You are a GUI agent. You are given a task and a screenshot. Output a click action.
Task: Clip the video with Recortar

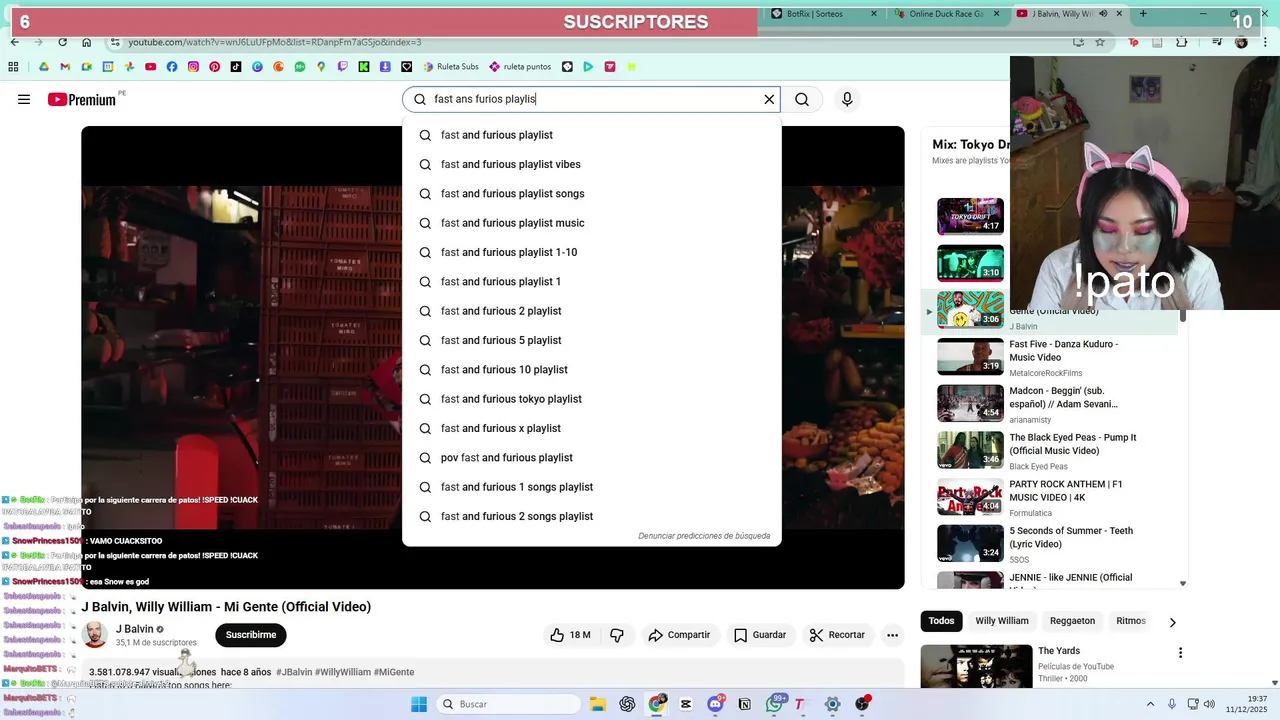click(837, 635)
